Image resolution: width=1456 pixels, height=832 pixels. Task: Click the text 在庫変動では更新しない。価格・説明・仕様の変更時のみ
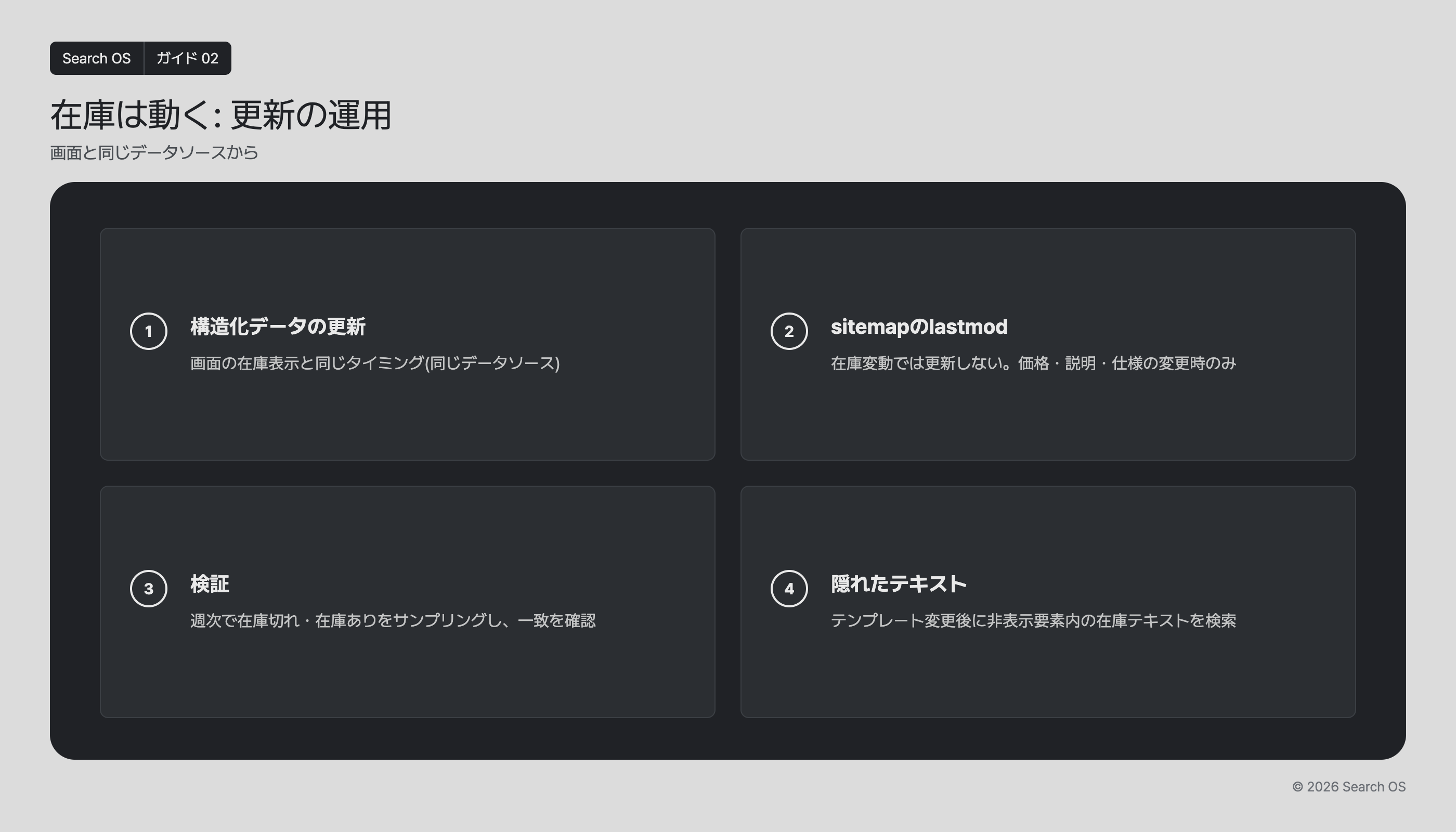point(1033,363)
